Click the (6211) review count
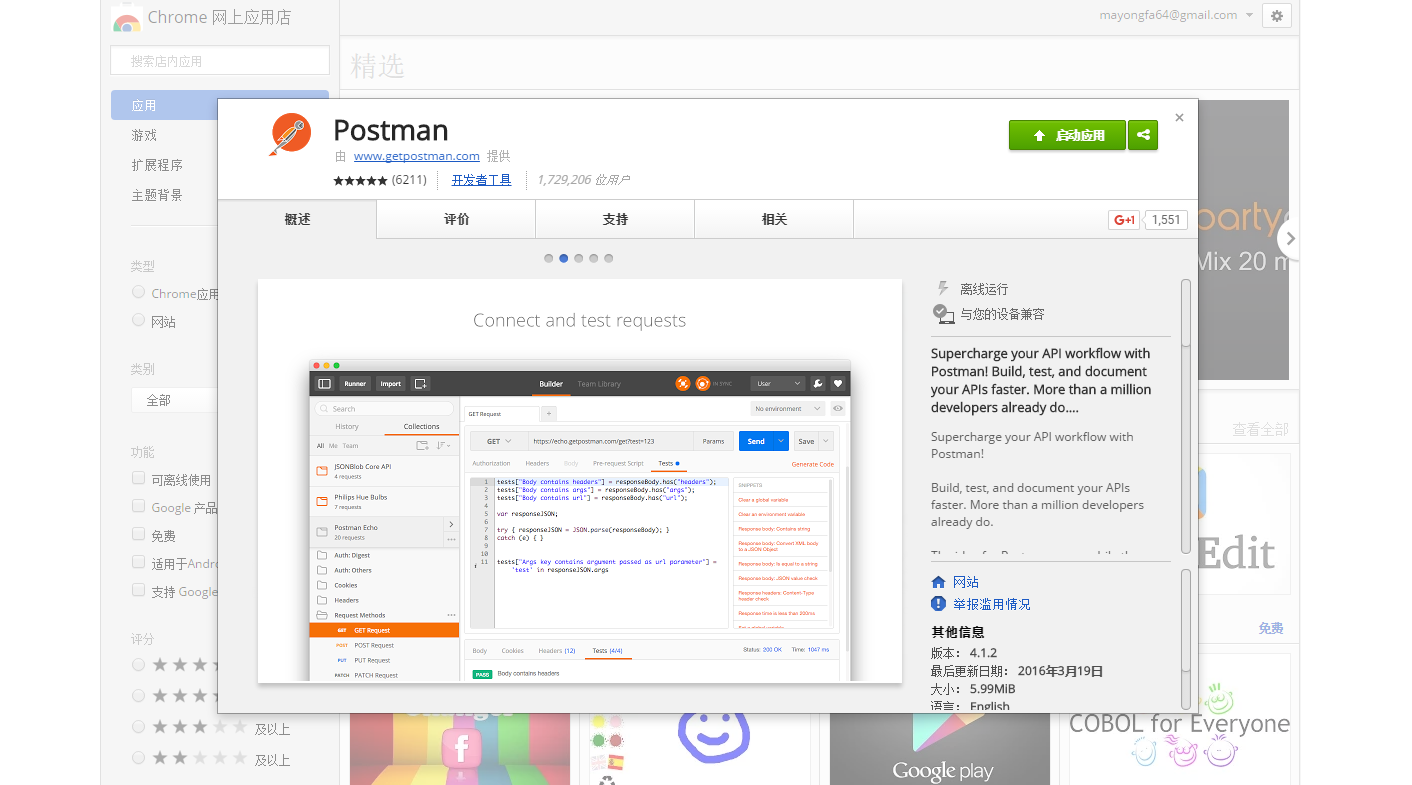 409,180
